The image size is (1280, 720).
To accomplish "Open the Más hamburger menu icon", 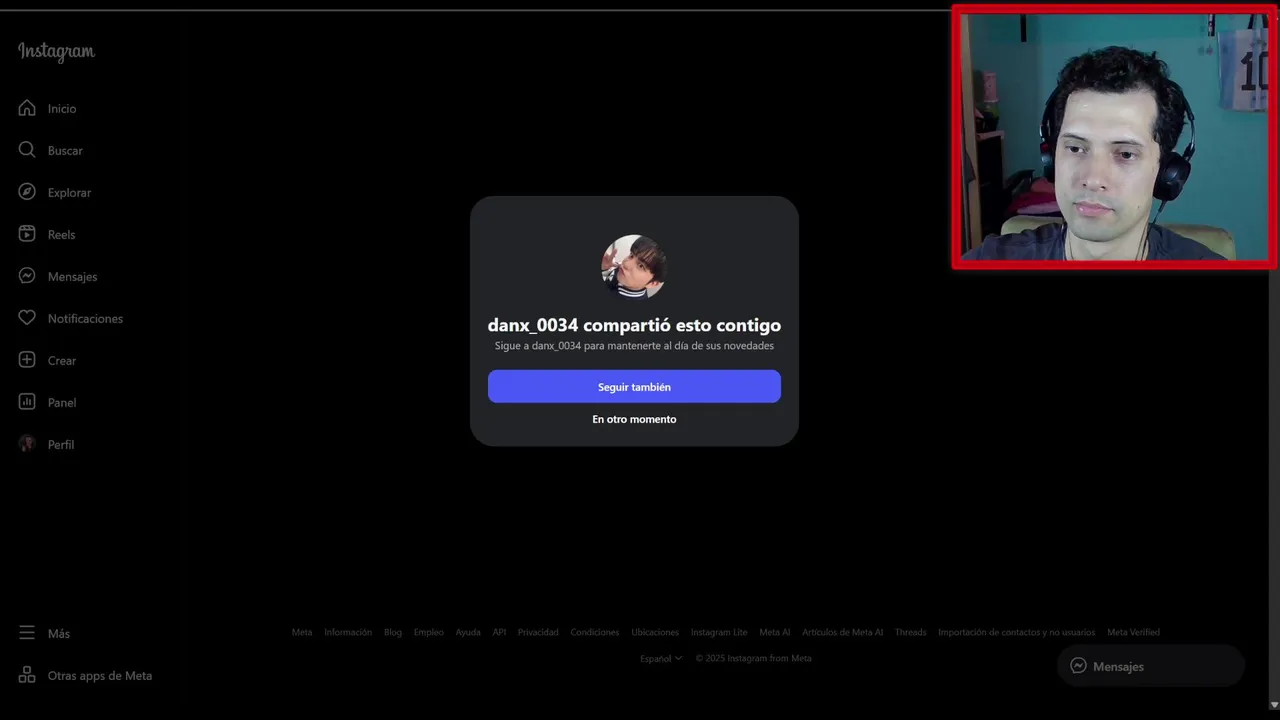I will point(27,633).
